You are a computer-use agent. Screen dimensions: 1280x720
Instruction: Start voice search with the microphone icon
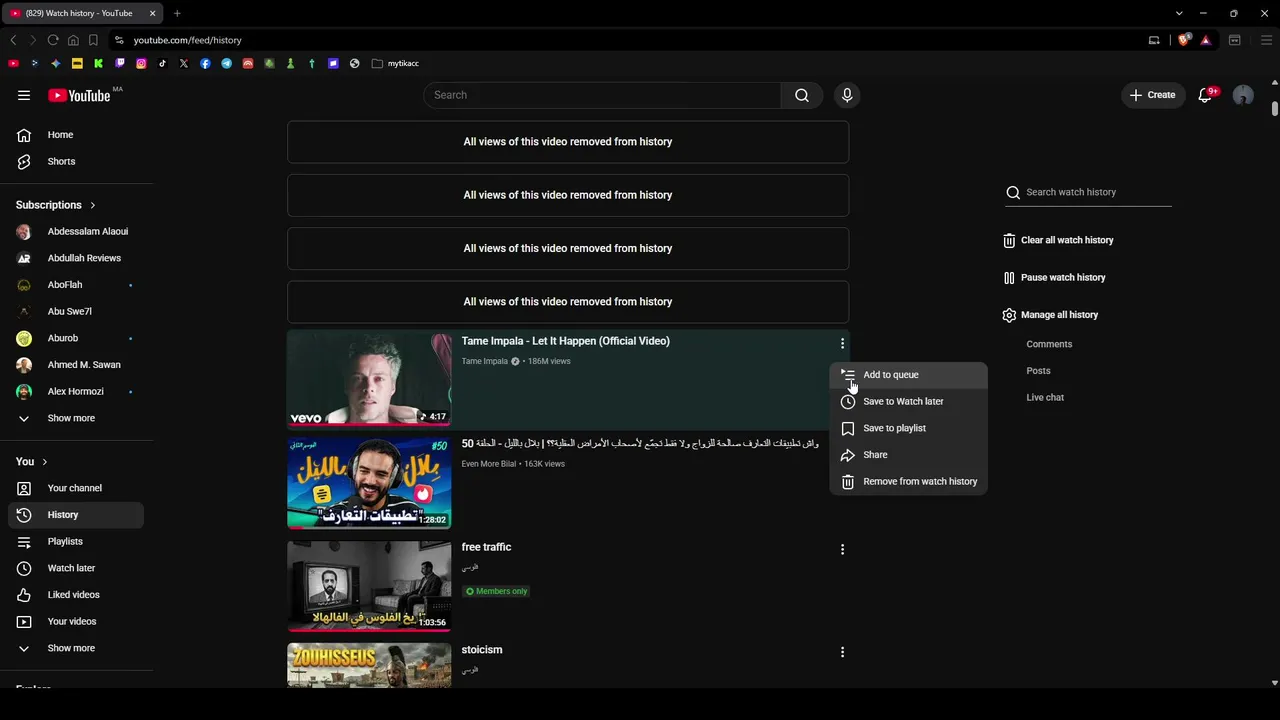[847, 95]
